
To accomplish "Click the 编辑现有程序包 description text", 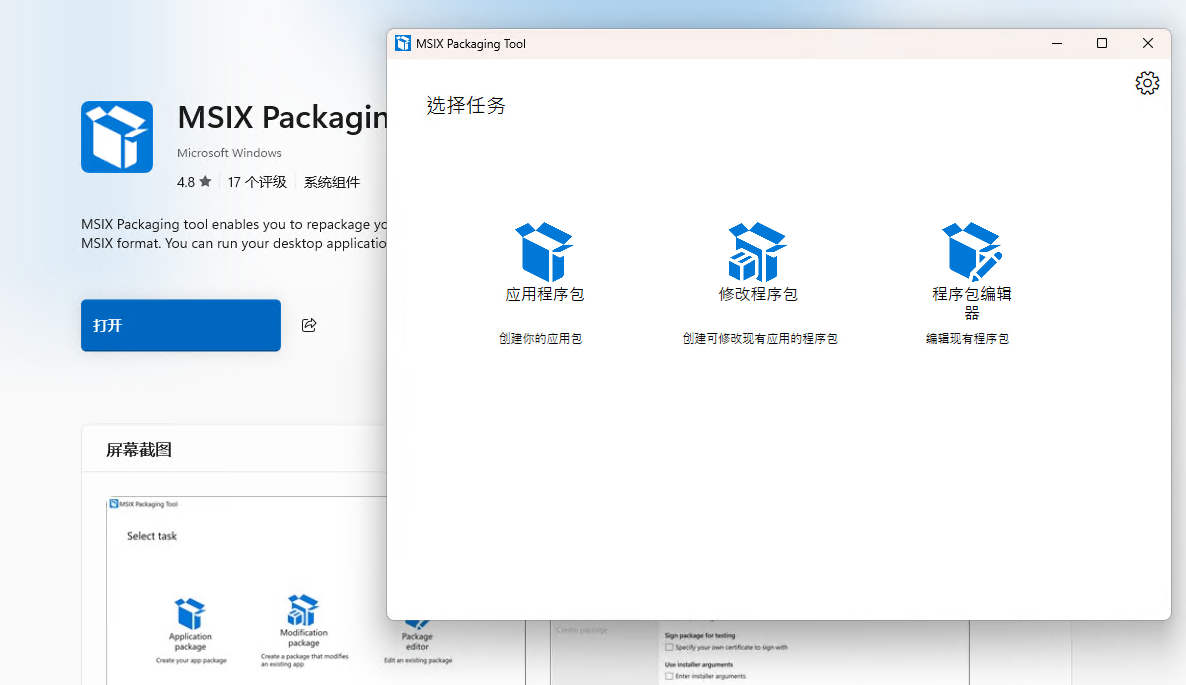I will click(x=967, y=339).
